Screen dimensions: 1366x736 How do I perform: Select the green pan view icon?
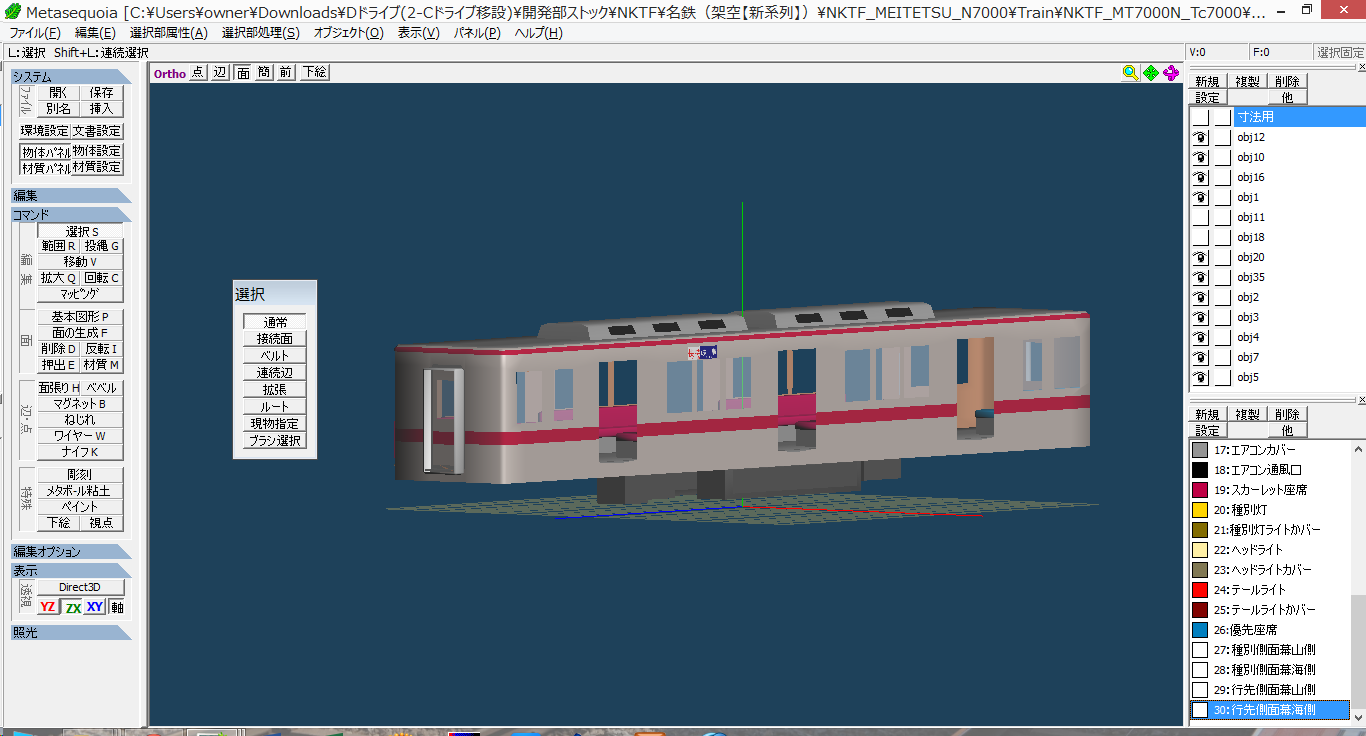coord(1151,72)
